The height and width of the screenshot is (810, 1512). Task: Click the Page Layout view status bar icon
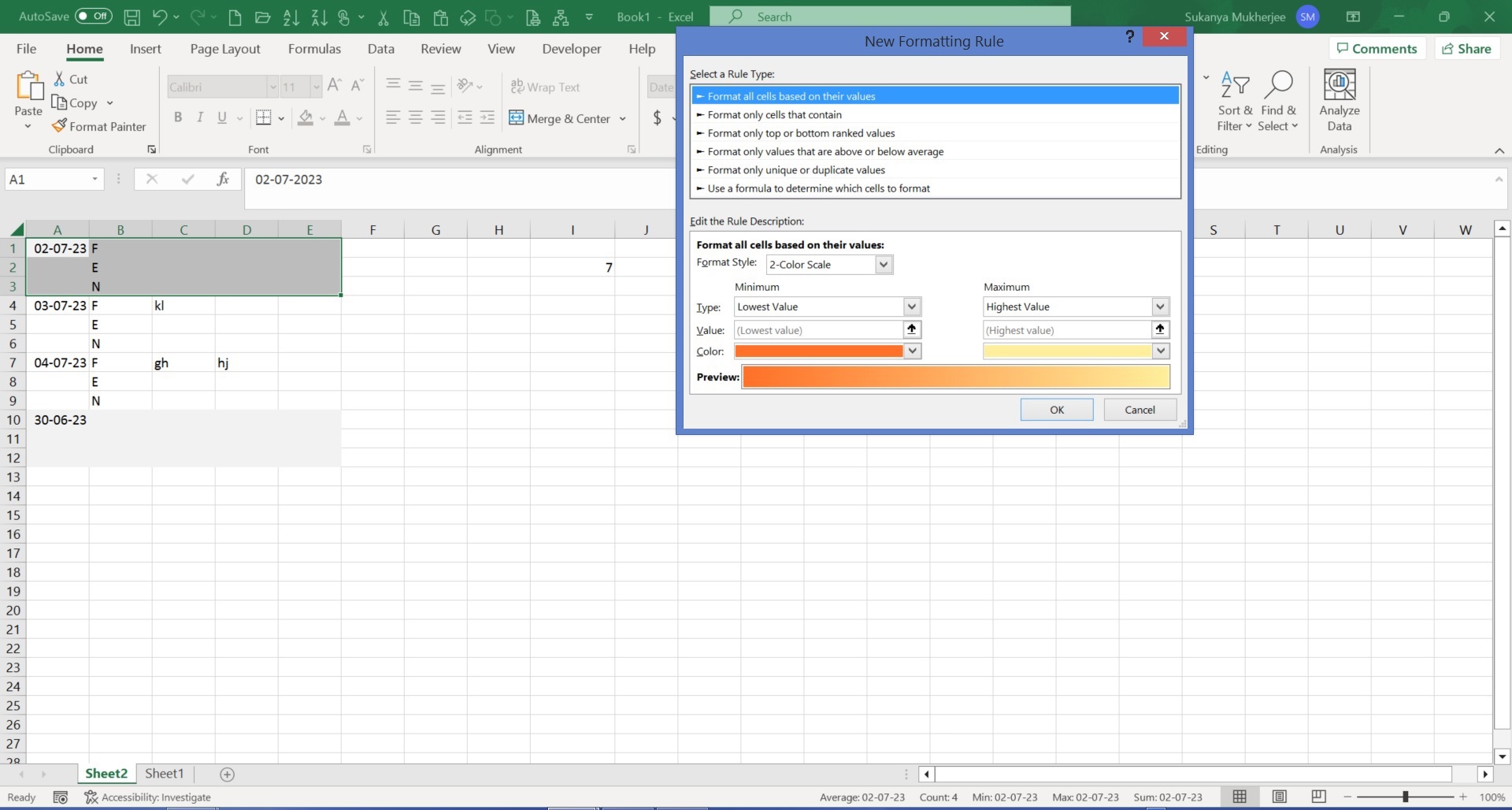point(1280,797)
